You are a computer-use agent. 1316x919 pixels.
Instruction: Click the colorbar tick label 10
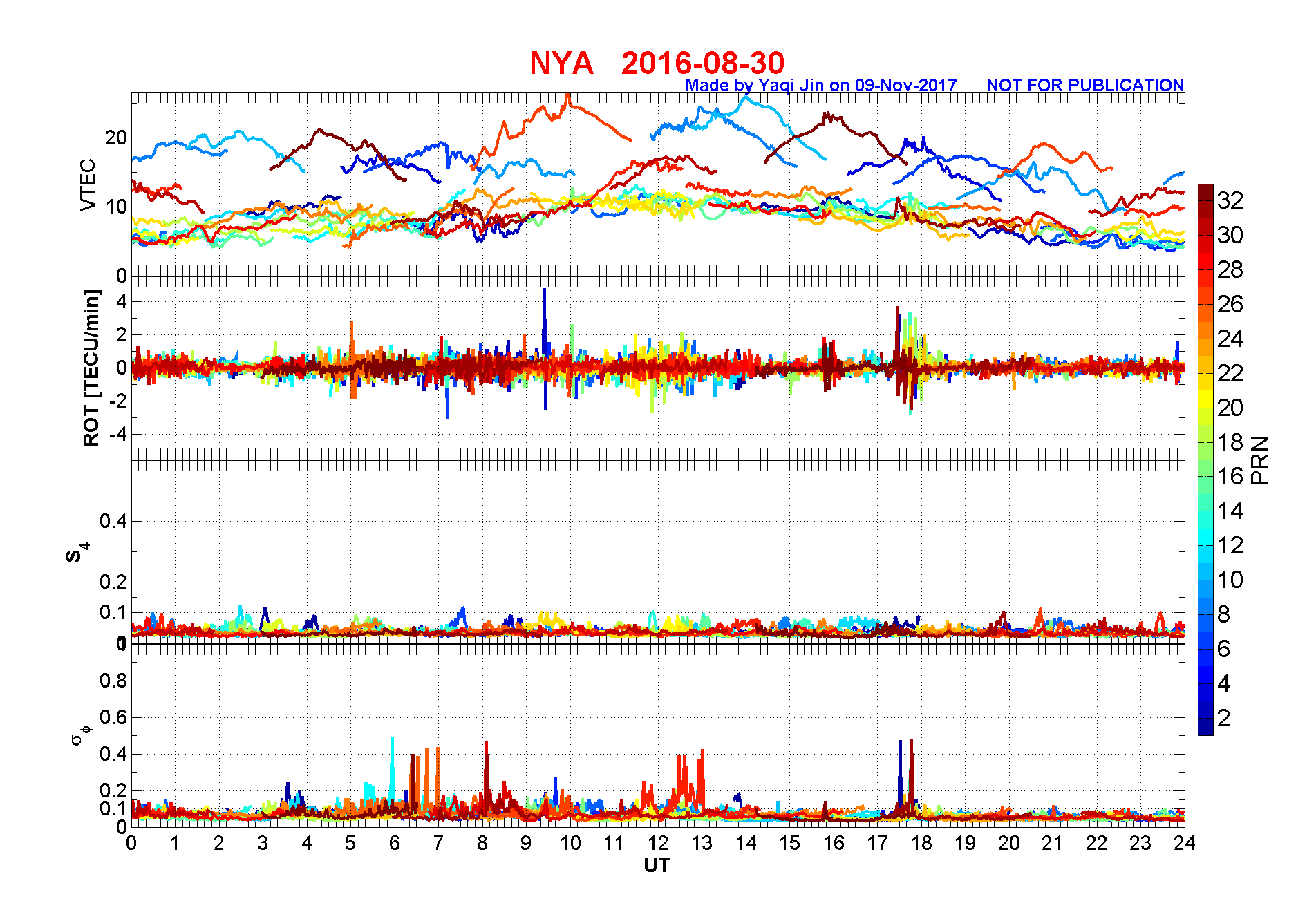point(1230,580)
